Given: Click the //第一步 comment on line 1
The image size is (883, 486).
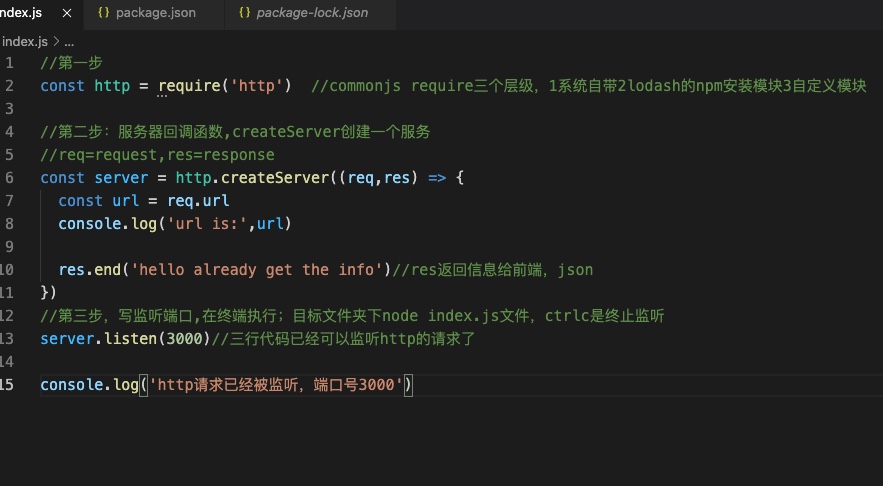Looking at the screenshot, I should click(71, 63).
